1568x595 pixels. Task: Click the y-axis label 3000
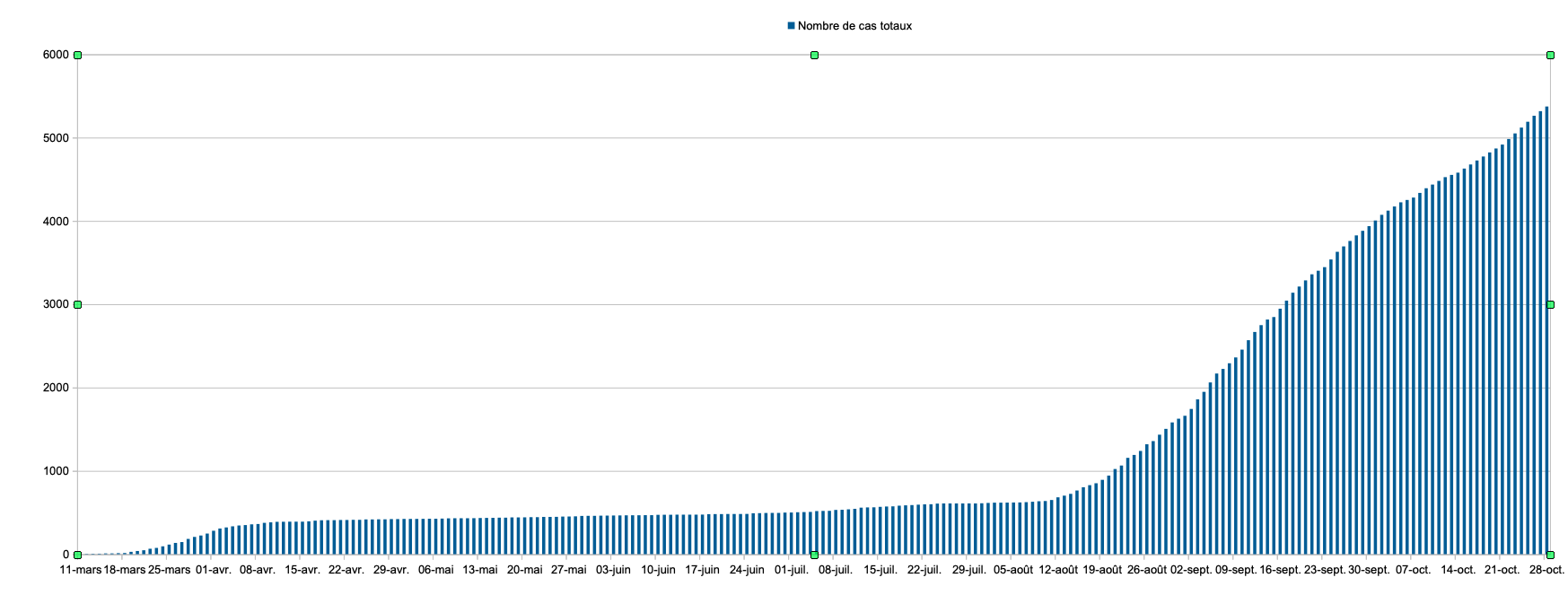[56, 304]
